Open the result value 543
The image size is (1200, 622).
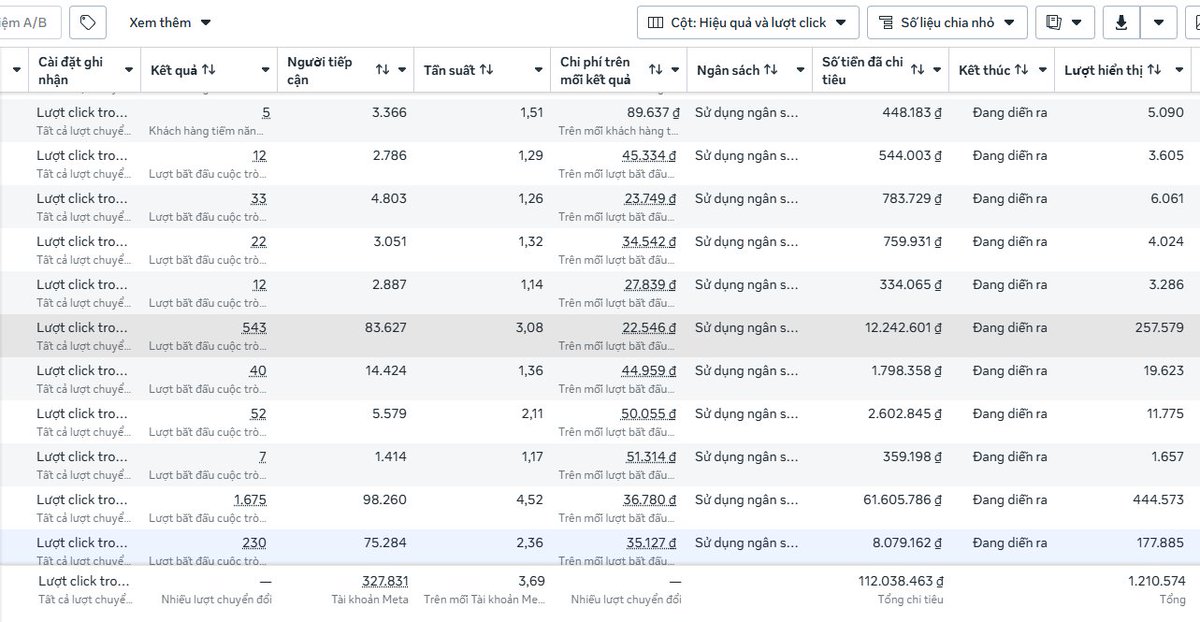254,328
